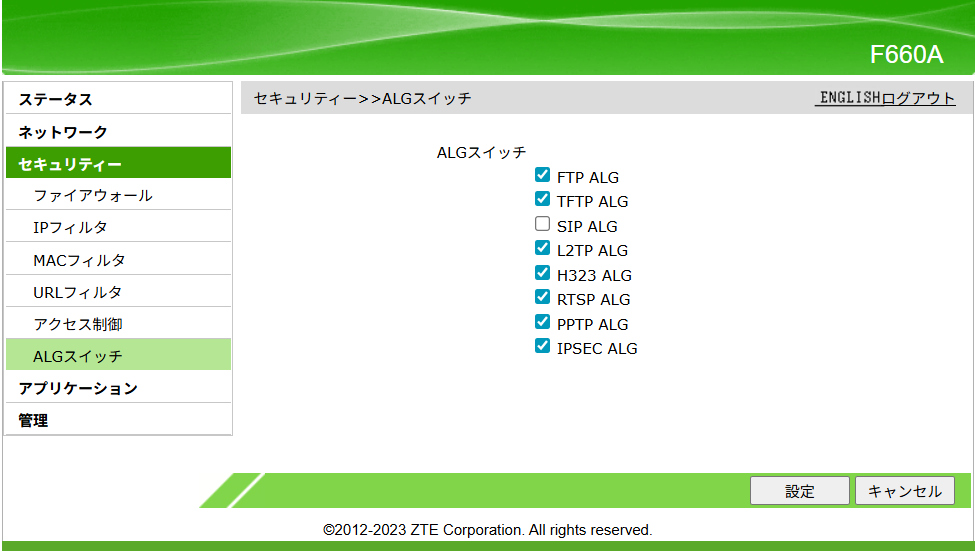Image resolution: width=975 pixels, height=551 pixels.
Task: Open the IPフィルタ settings page
Action: click(70, 227)
